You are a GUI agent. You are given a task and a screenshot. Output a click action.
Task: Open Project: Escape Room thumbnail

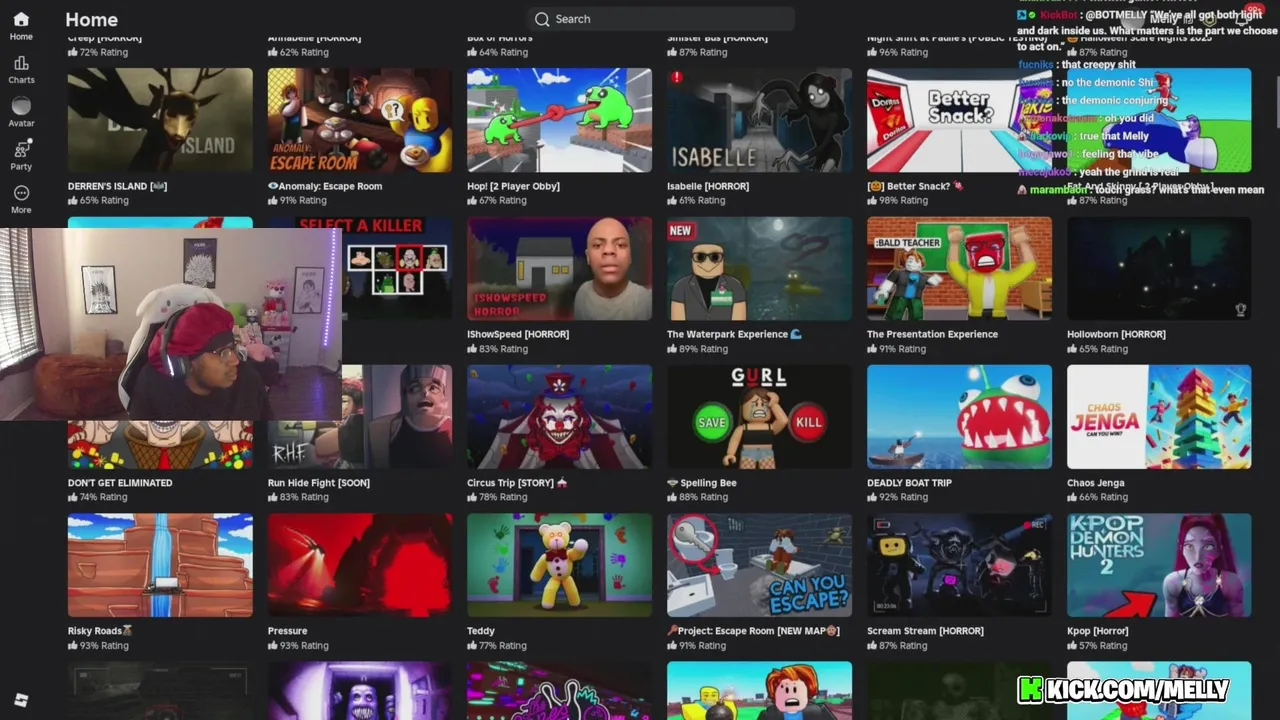(759, 565)
